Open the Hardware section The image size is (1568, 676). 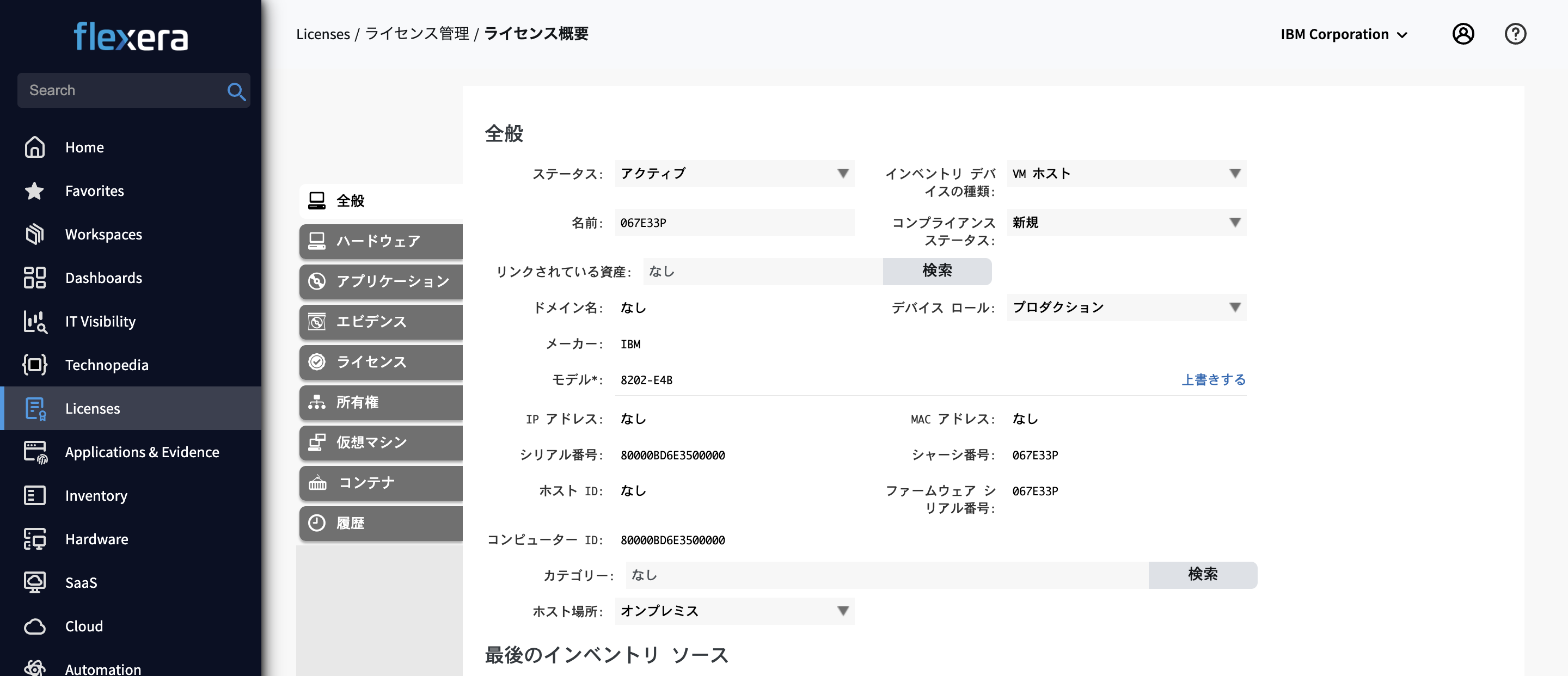(97, 538)
